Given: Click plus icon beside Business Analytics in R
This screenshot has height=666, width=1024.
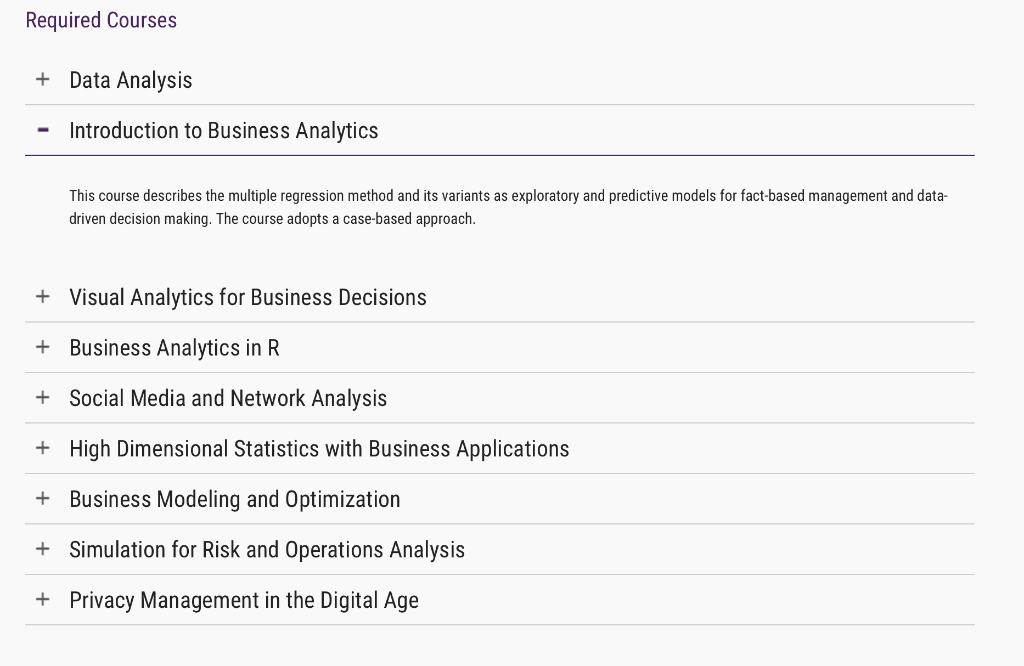Looking at the screenshot, I should click(x=42, y=347).
